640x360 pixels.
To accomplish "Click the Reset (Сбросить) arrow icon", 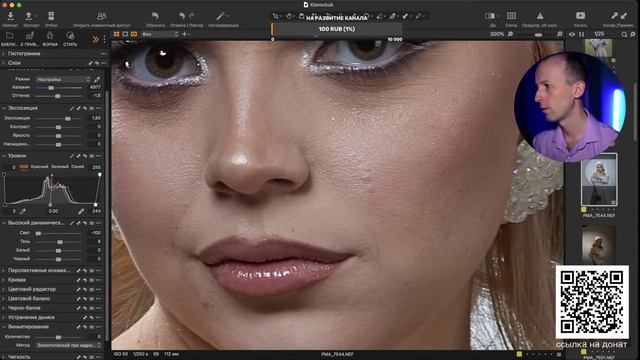I will click(x=155, y=16).
